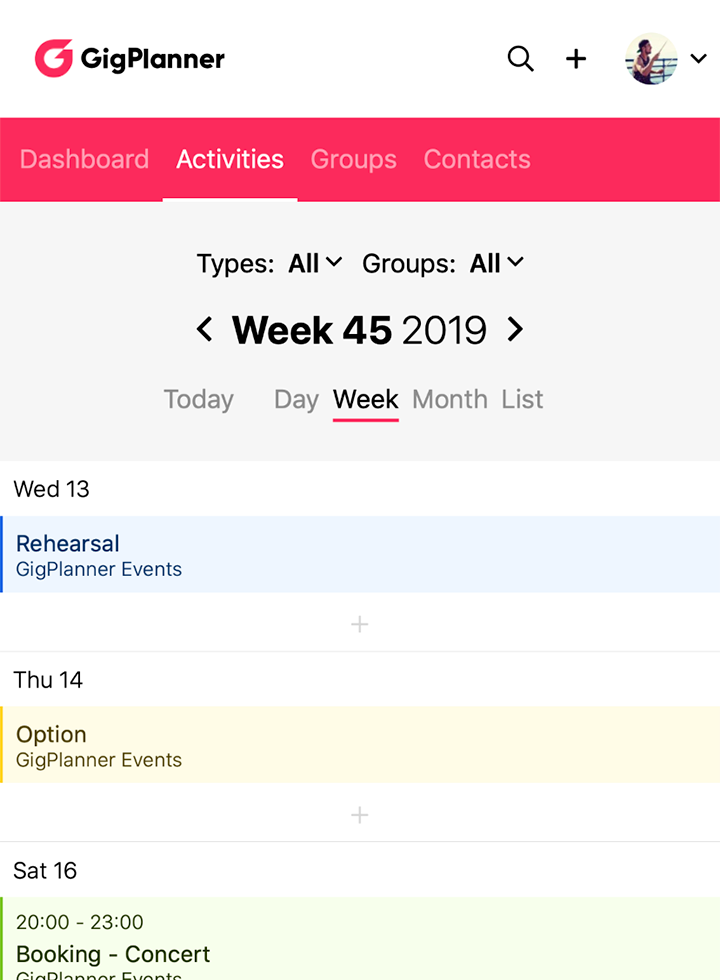Open the search magnifier icon

[520, 59]
